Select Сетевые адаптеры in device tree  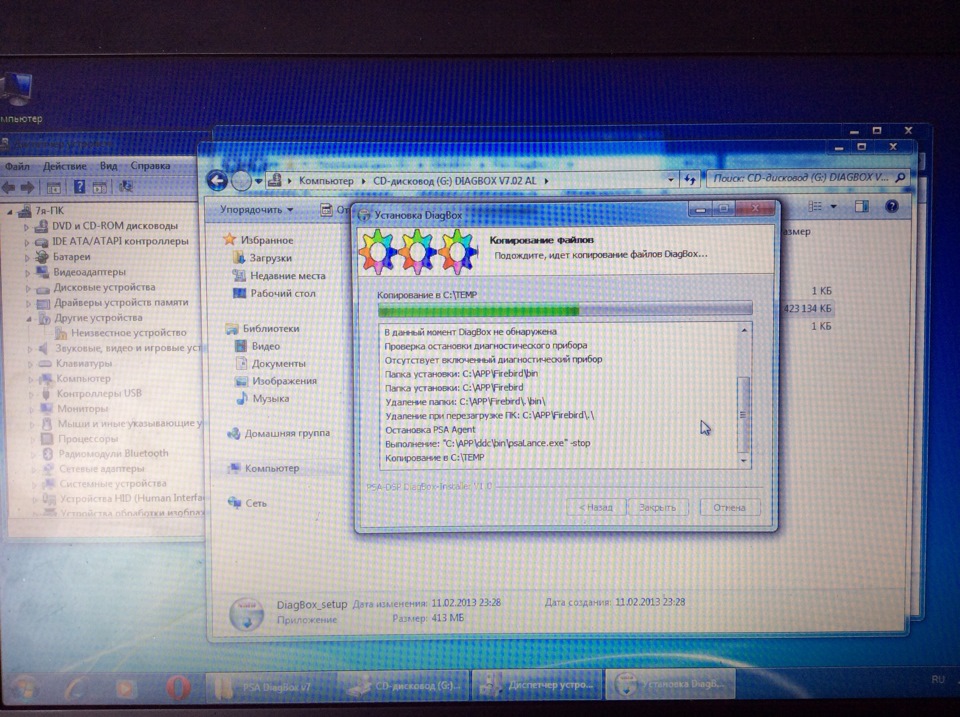tap(102, 468)
